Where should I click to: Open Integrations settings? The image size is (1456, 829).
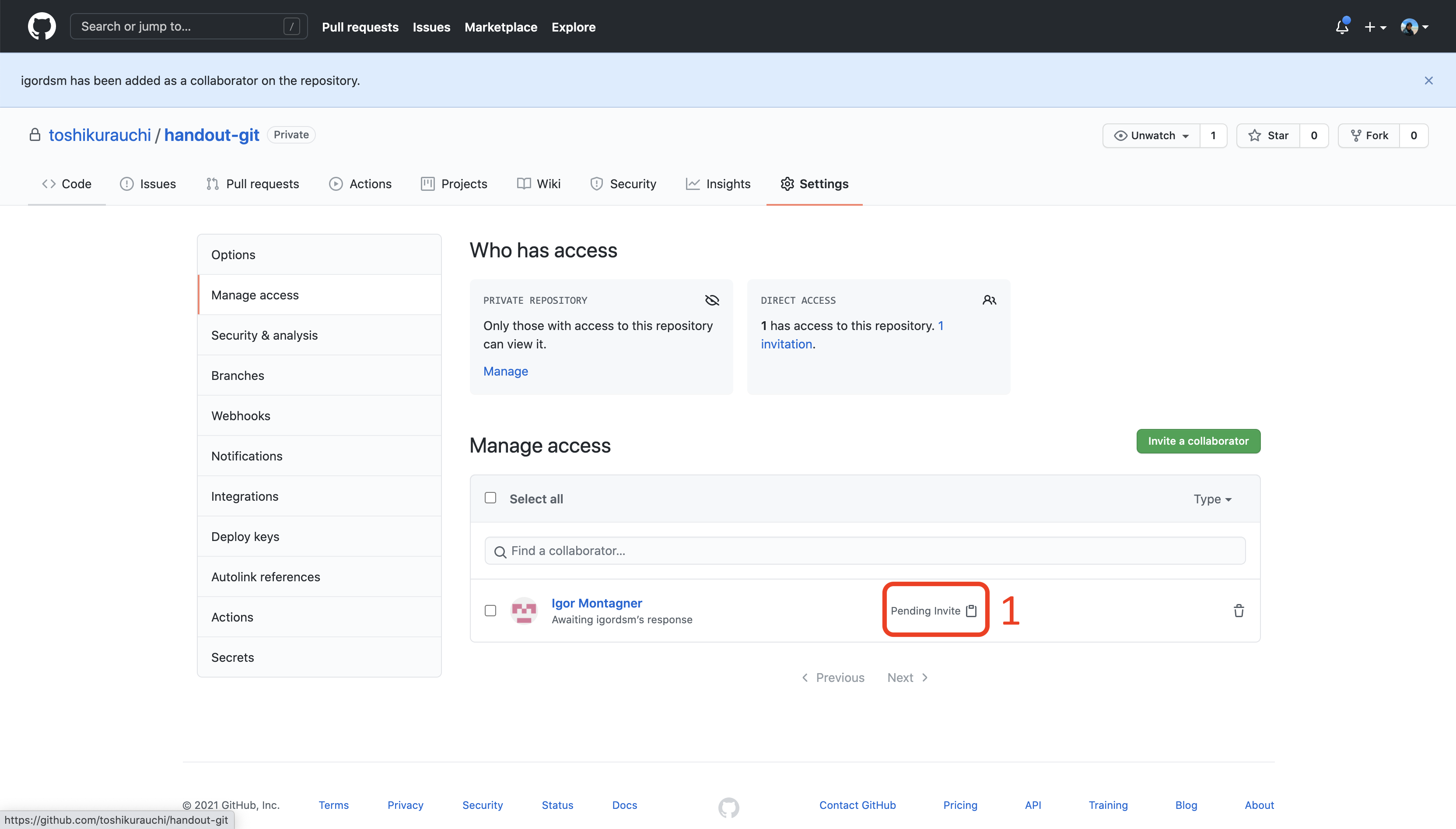pos(319,496)
